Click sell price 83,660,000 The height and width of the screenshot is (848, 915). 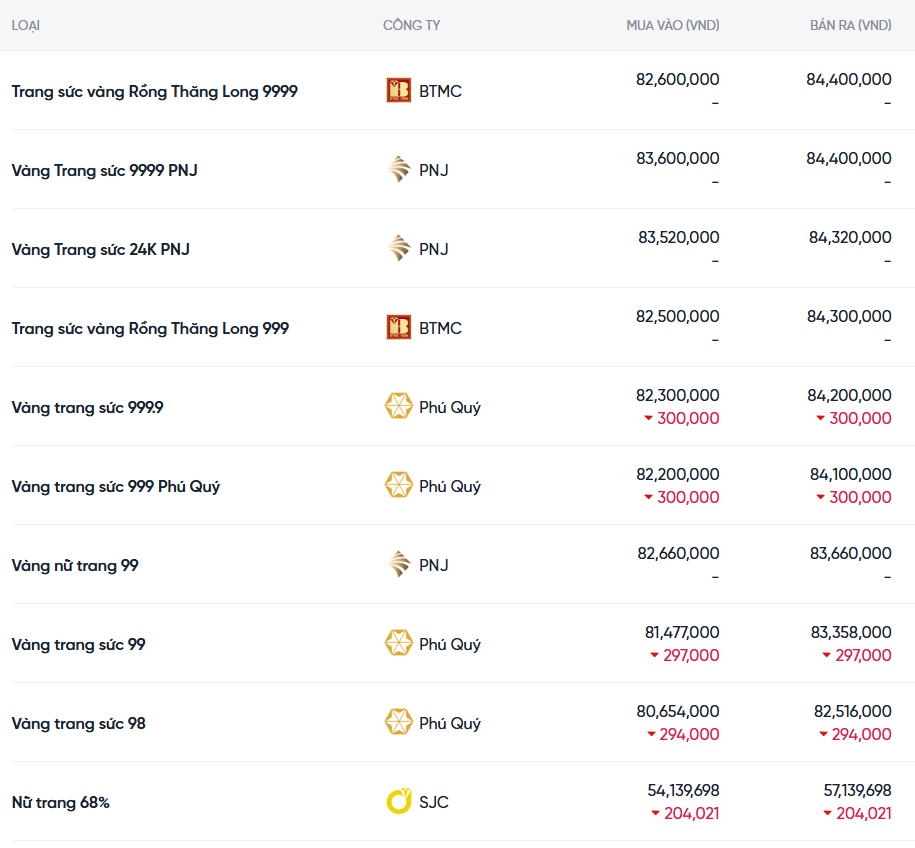850,553
